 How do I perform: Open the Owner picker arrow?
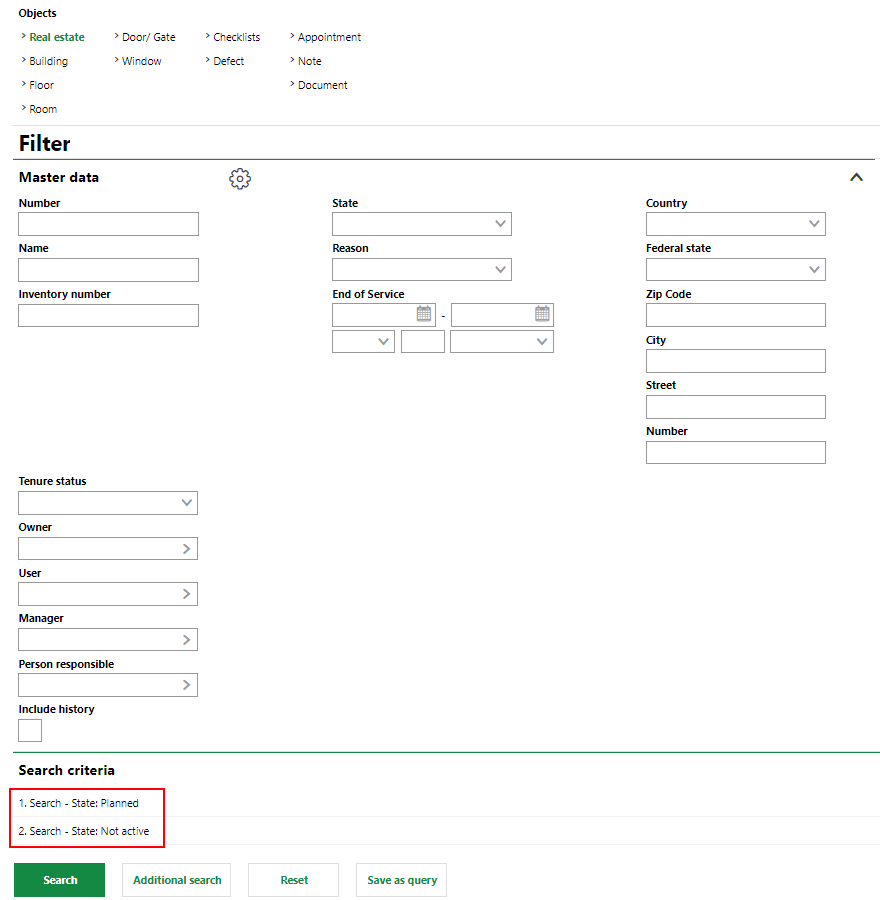click(x=186, y=549)
